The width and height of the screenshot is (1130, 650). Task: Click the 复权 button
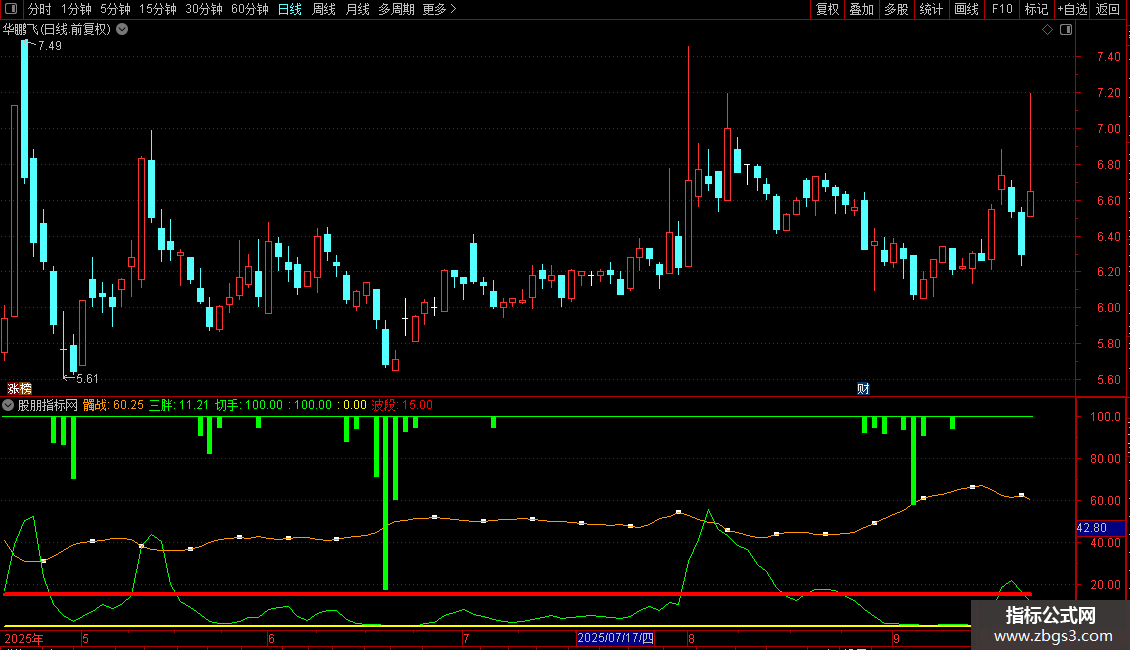[x=827, y=9]
